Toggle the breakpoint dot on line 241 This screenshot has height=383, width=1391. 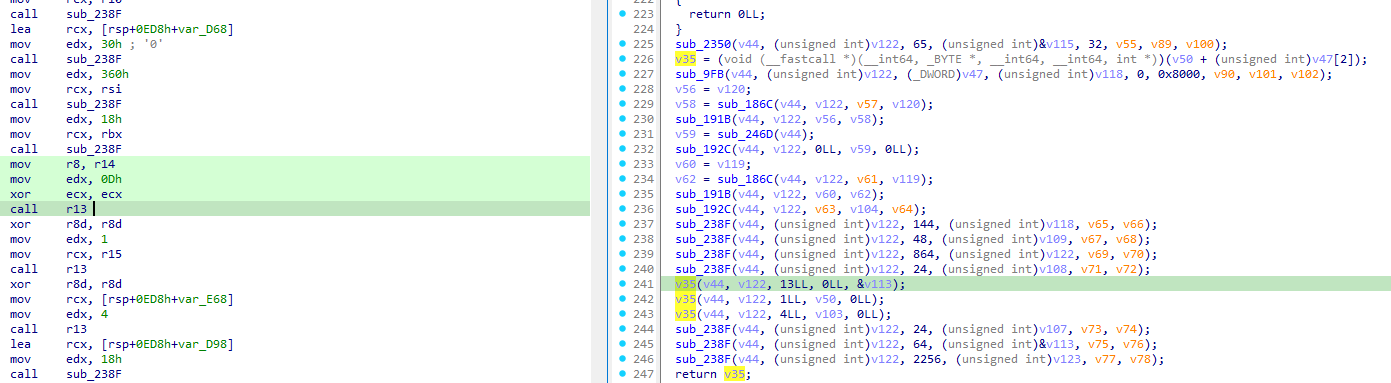point(623,284)
